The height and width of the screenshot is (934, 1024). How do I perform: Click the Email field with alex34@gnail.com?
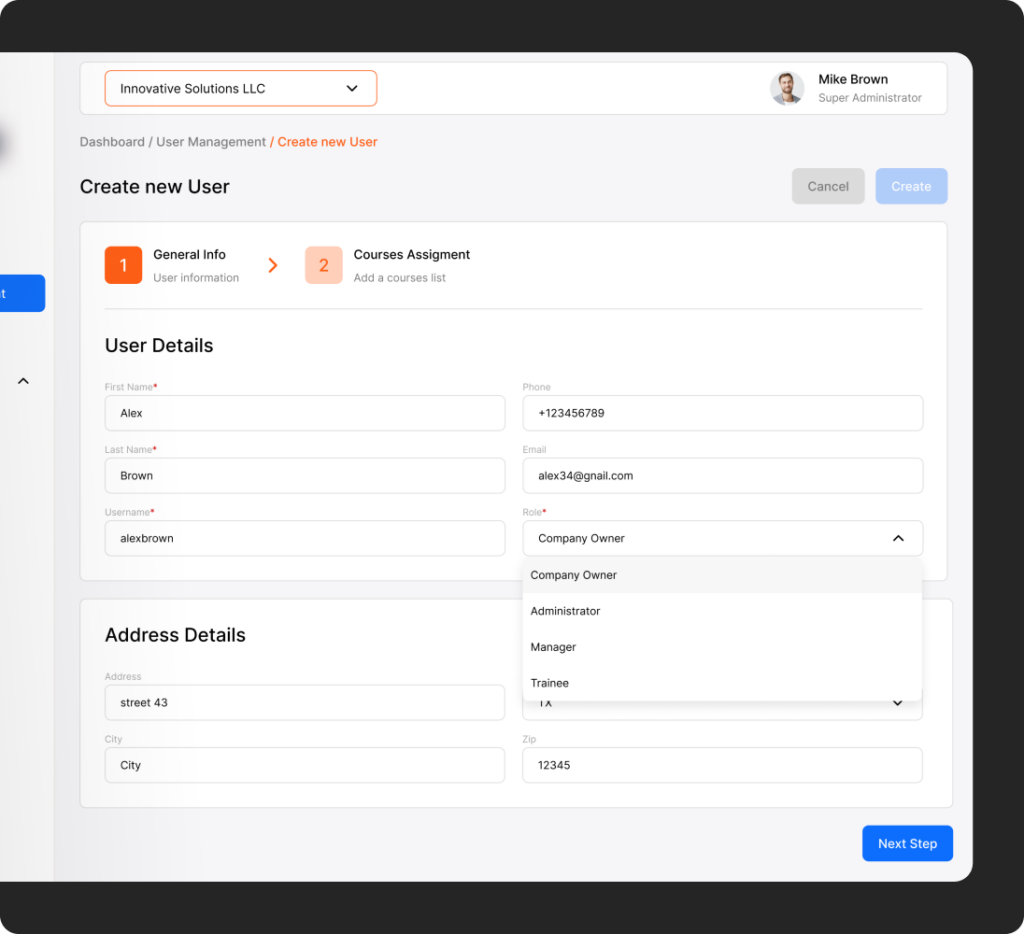tap(722, 475)
